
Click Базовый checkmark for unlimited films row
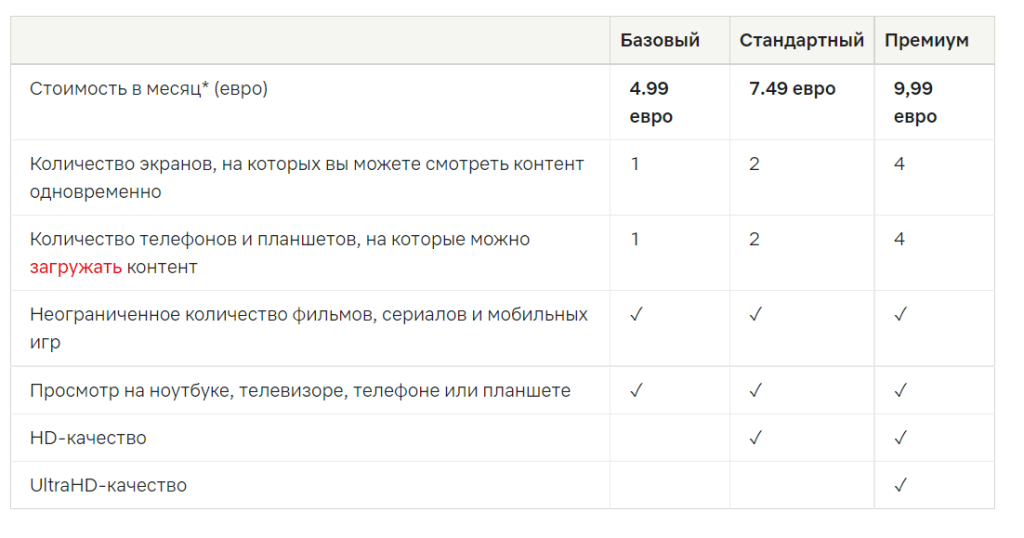(x=635, y=315)
